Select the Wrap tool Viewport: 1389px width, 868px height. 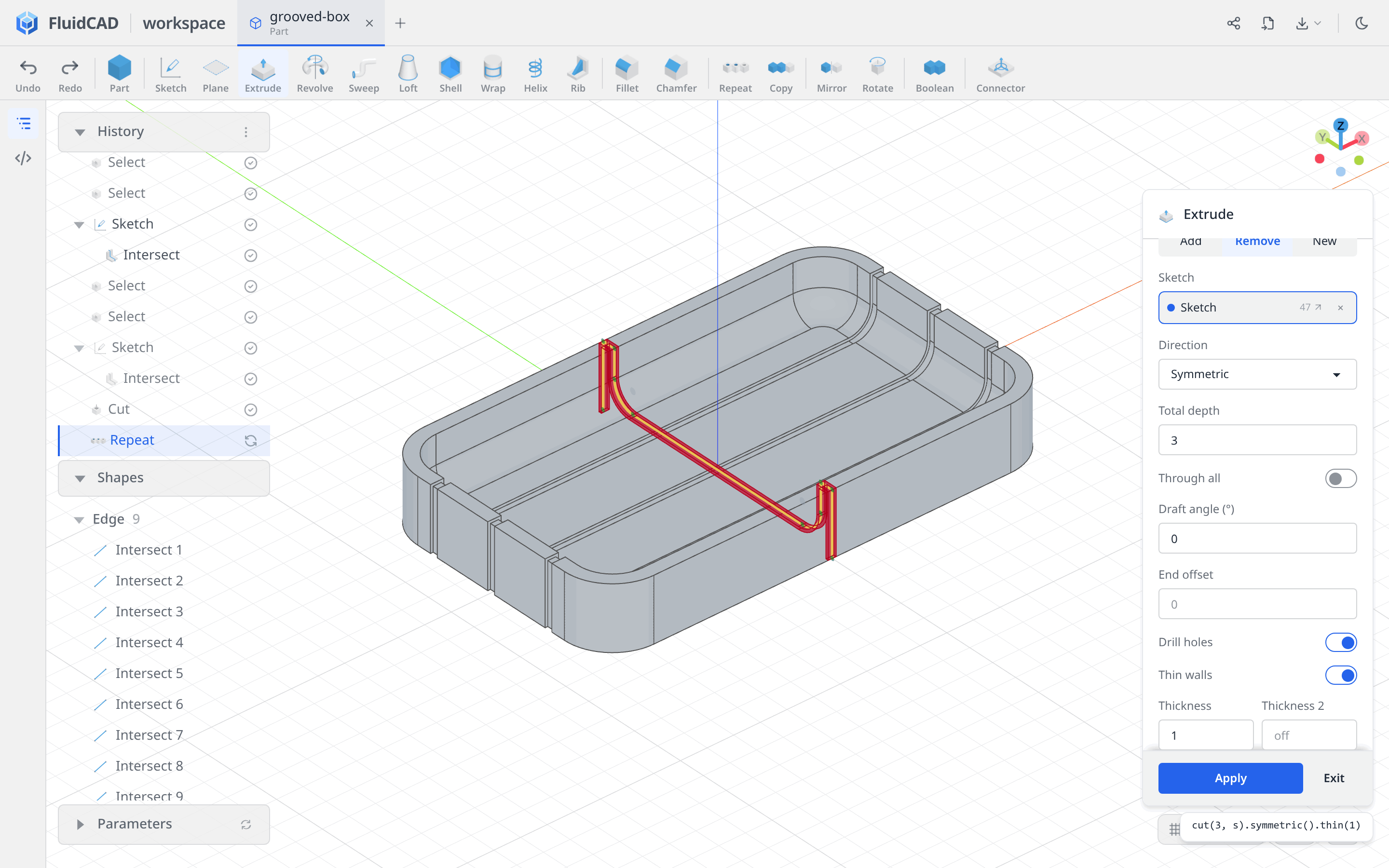[493, 74]
